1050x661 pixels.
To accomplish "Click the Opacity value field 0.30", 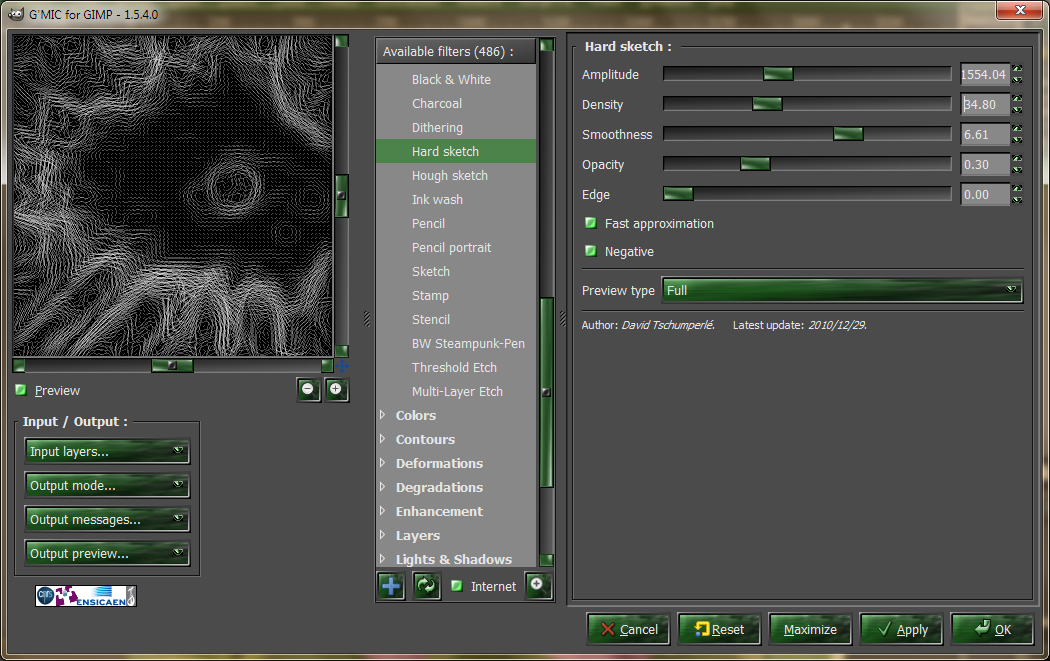I will coord(984,165).
